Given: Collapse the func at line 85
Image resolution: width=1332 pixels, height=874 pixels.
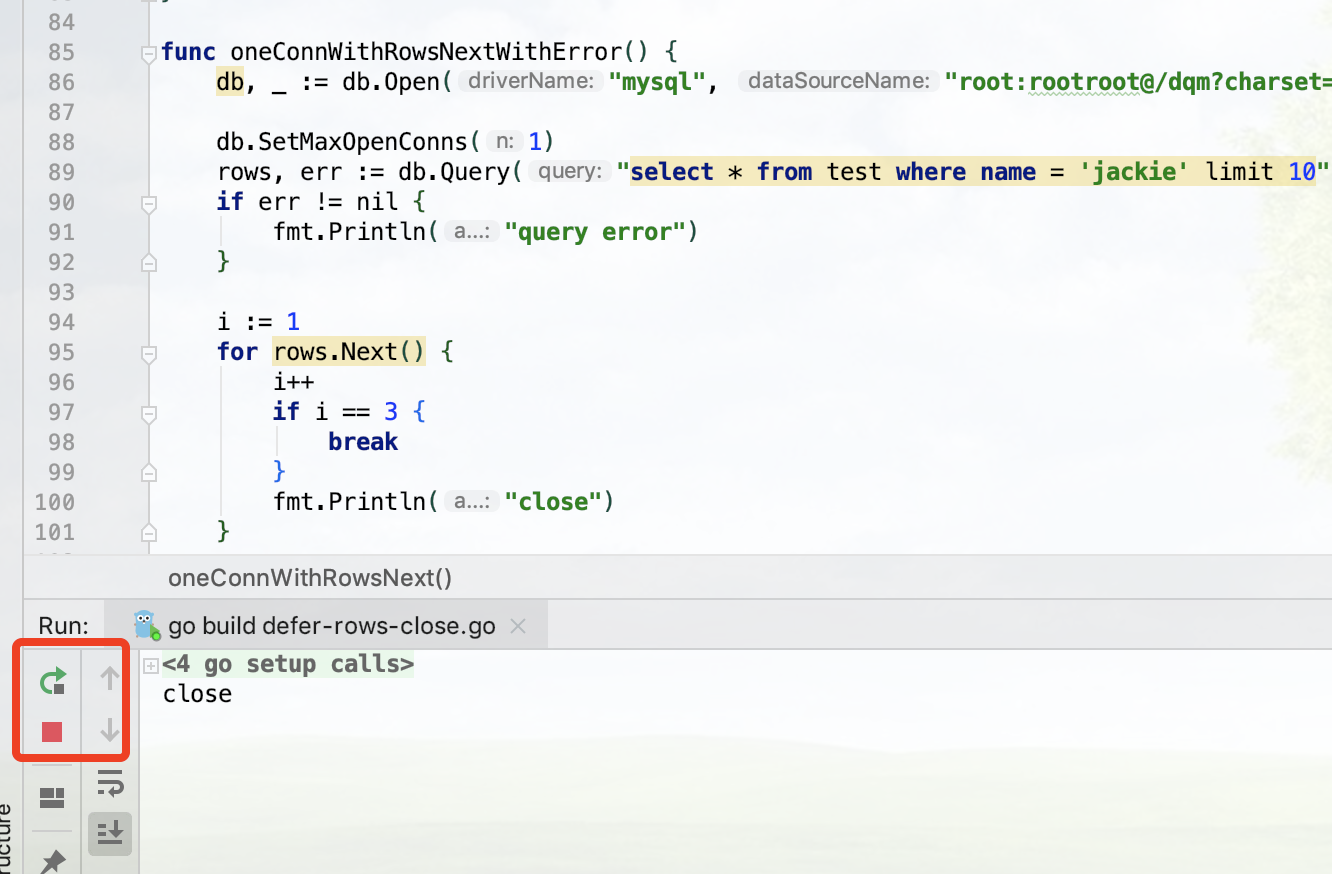Looking at the screenshot, I should [x=149, y=52].
